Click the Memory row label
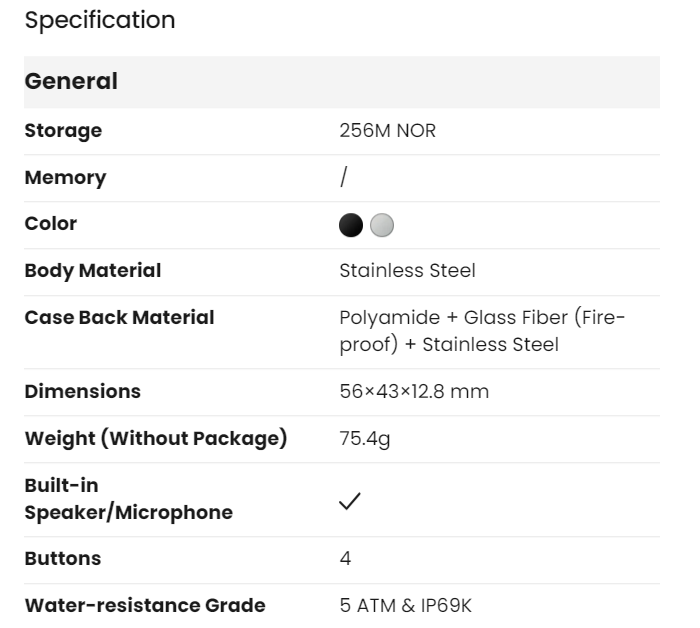Image resolution: width=700 pixels, height=628 pixels. [x=65, y=178]
